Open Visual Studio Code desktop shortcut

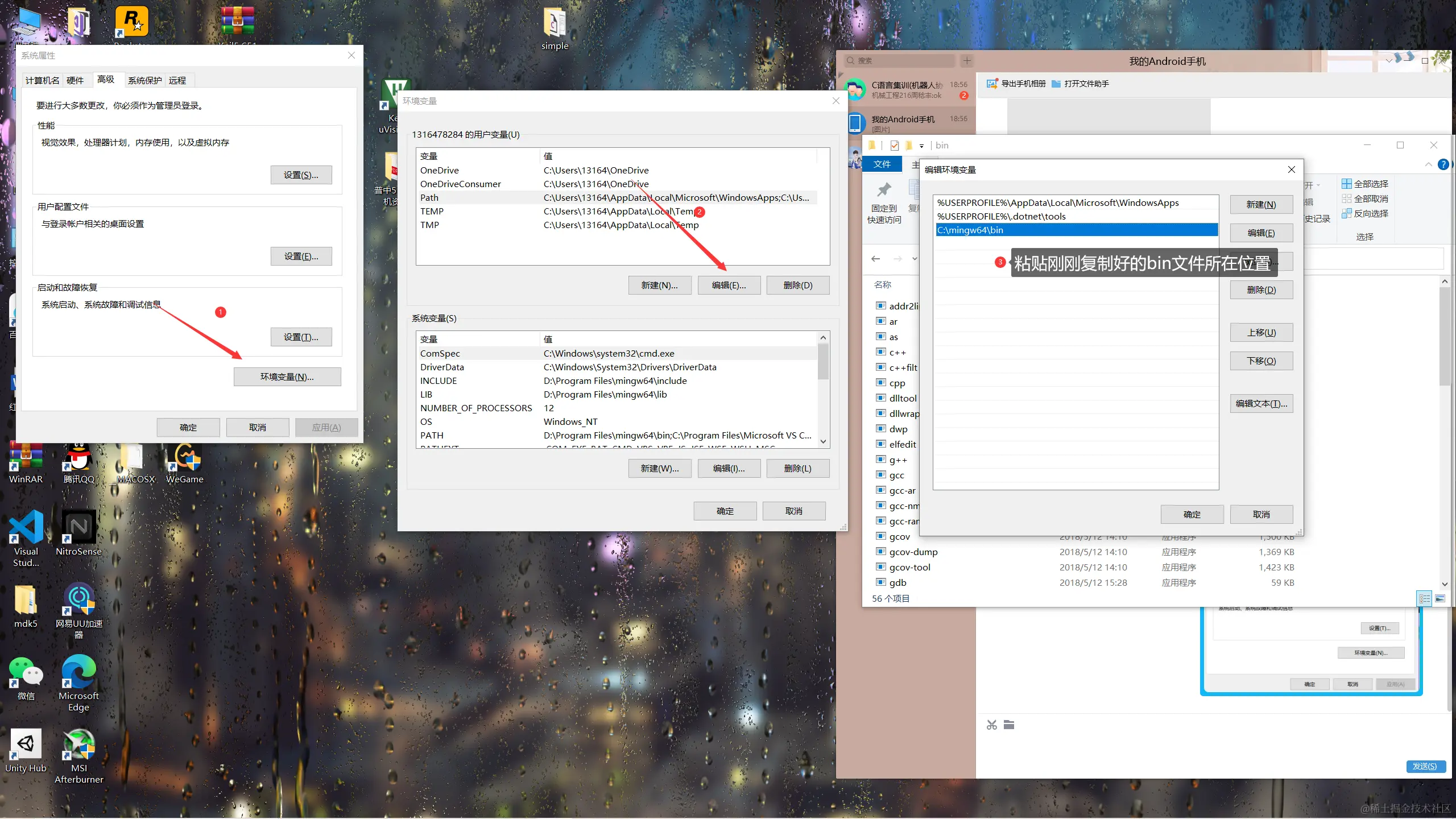coord(26,527)
